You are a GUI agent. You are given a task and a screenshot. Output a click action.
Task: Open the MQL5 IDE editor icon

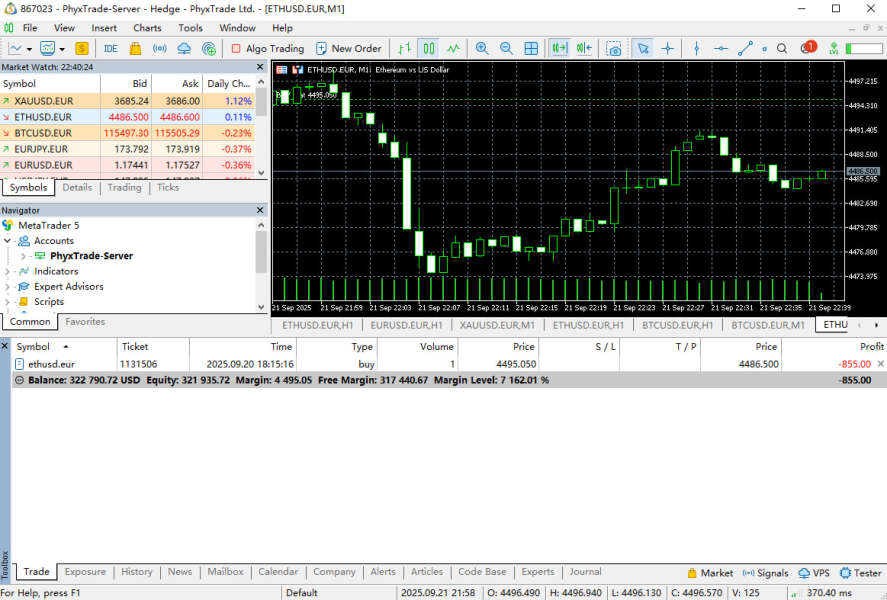(x=110, y=48)
